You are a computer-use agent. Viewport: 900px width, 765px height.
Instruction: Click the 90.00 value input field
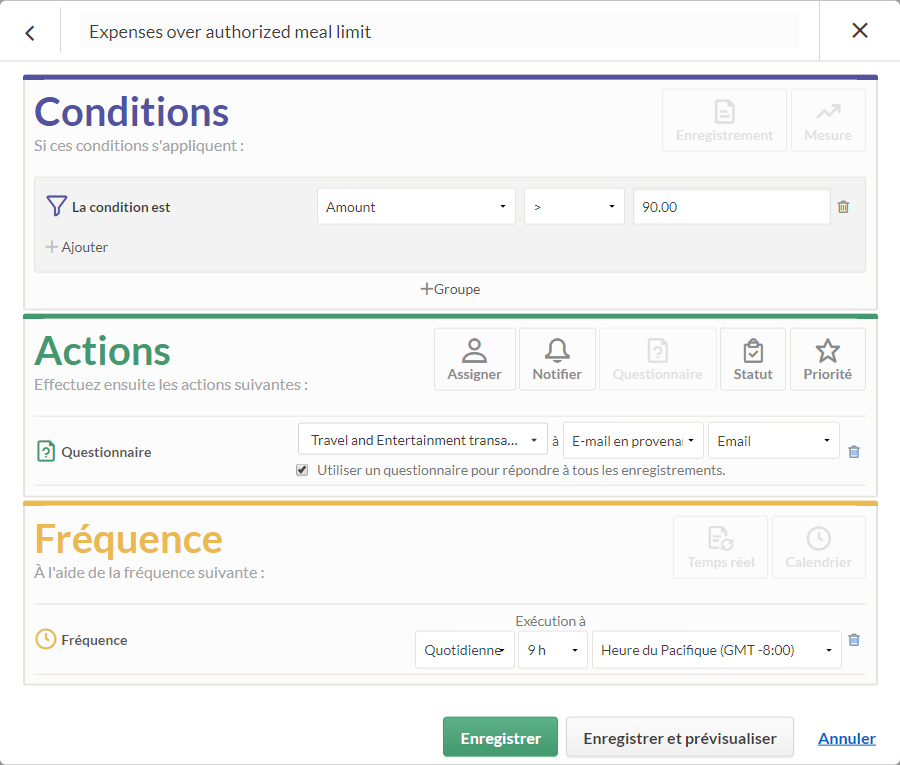coord(731,207)
